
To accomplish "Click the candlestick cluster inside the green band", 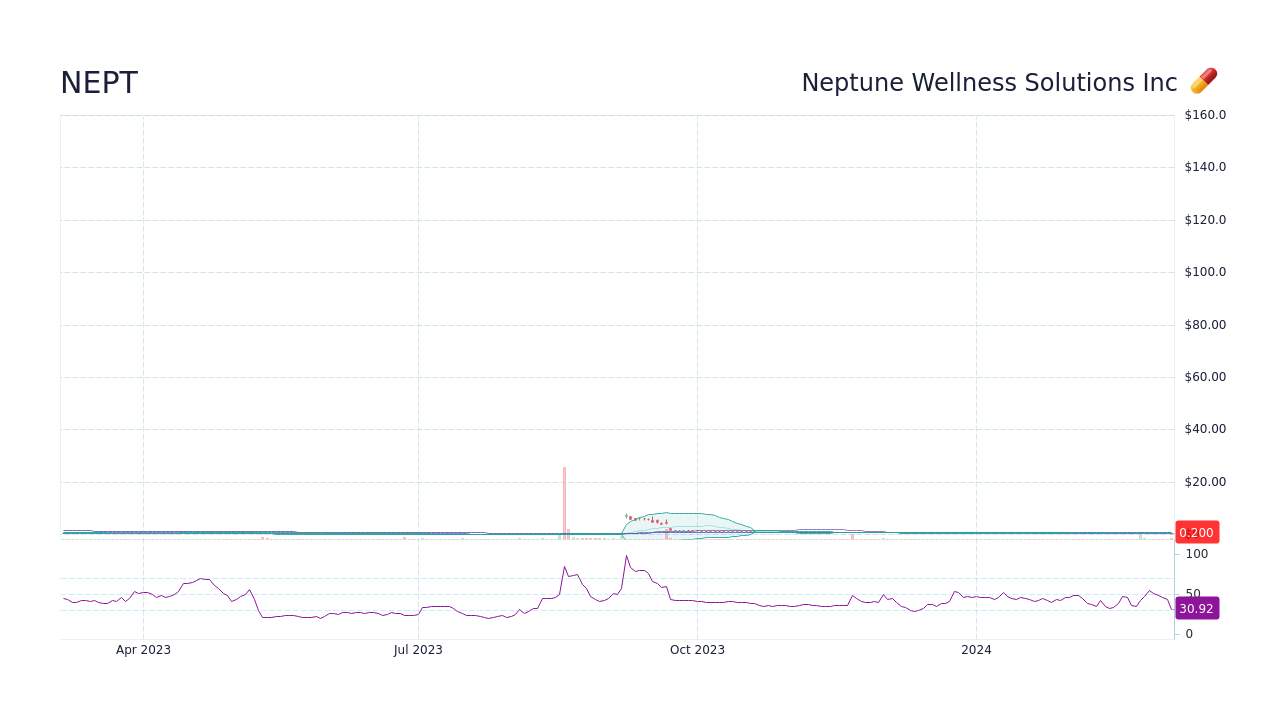I will point(647,520).
